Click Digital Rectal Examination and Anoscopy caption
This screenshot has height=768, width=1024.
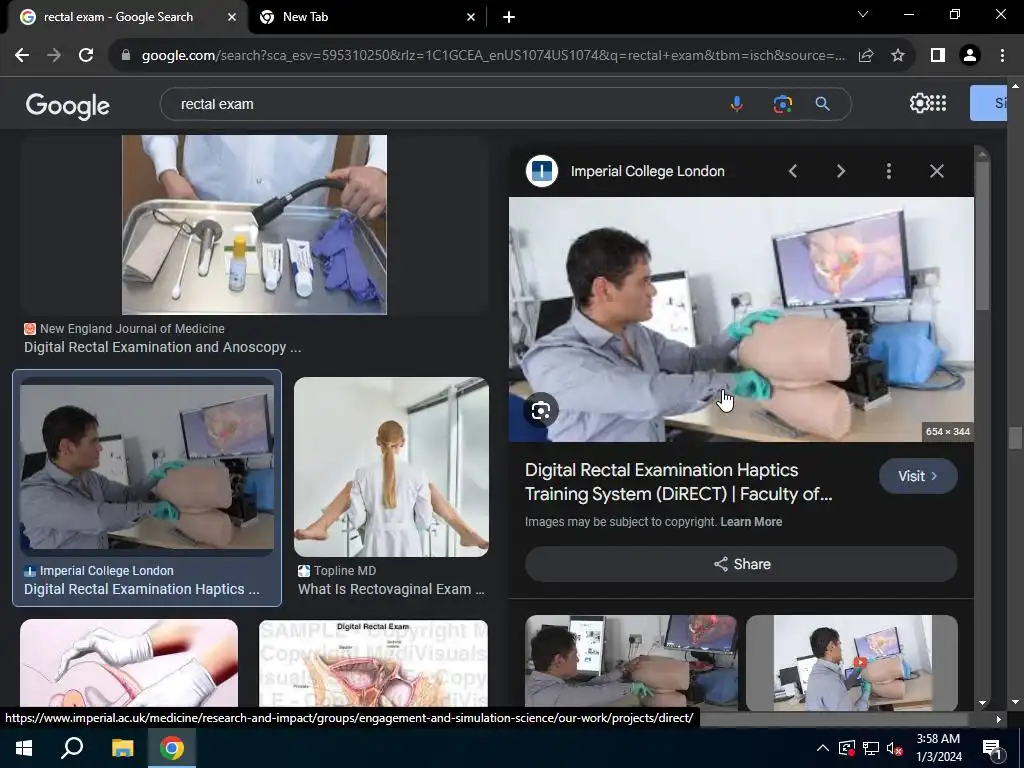(163, 347)
